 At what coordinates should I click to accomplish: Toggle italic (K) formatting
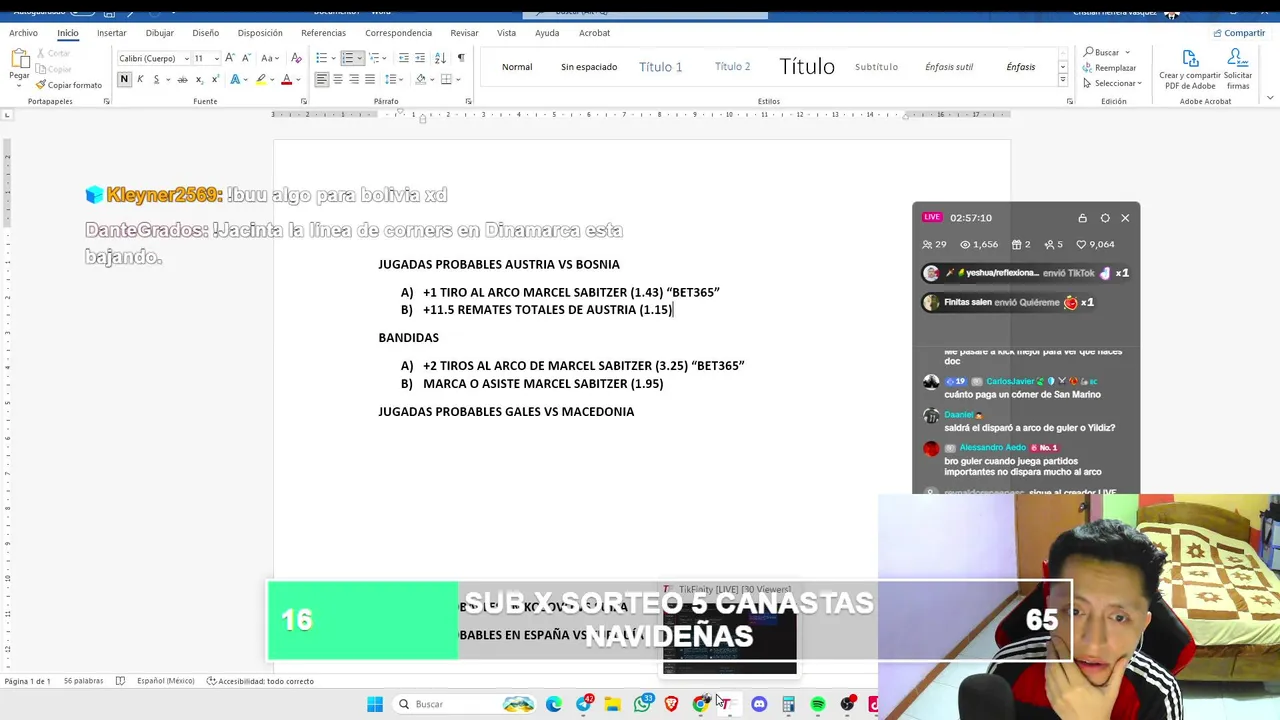(140, 79)
